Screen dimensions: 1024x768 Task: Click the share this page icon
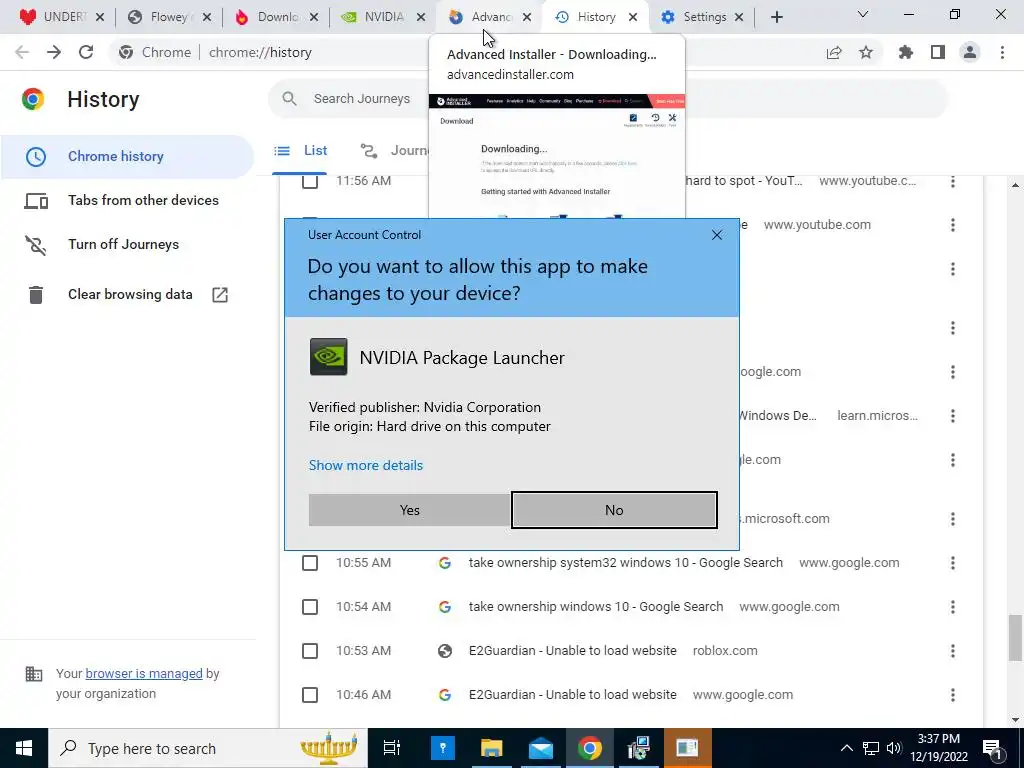tap(834, 52)
